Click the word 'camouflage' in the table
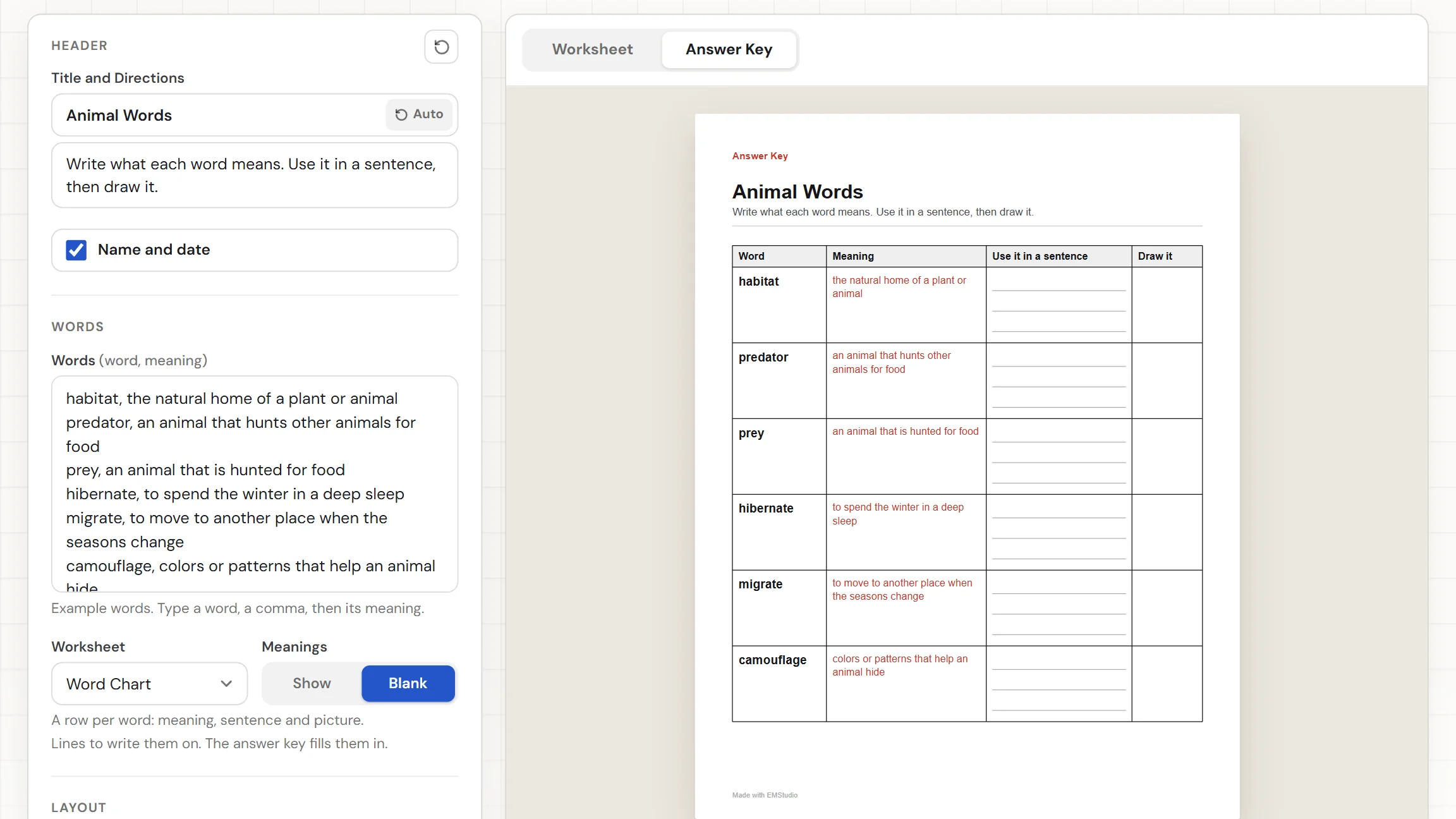Image resolution: width=1456 pixels, height=819 pixels. [x=772, y=660]
